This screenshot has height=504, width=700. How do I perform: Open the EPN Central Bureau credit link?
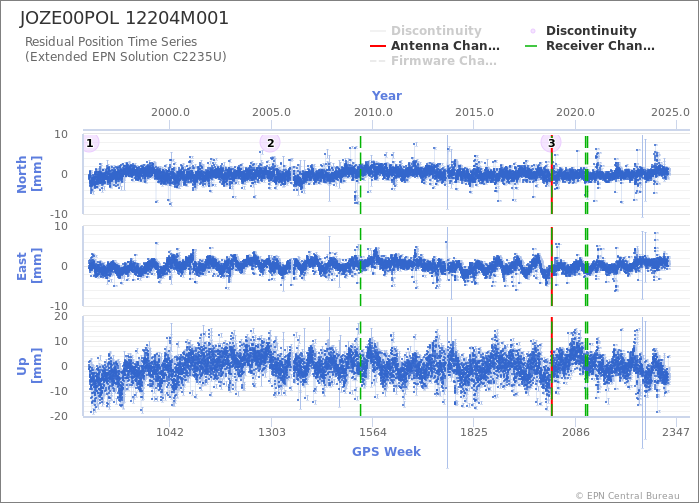coord(627,496)
